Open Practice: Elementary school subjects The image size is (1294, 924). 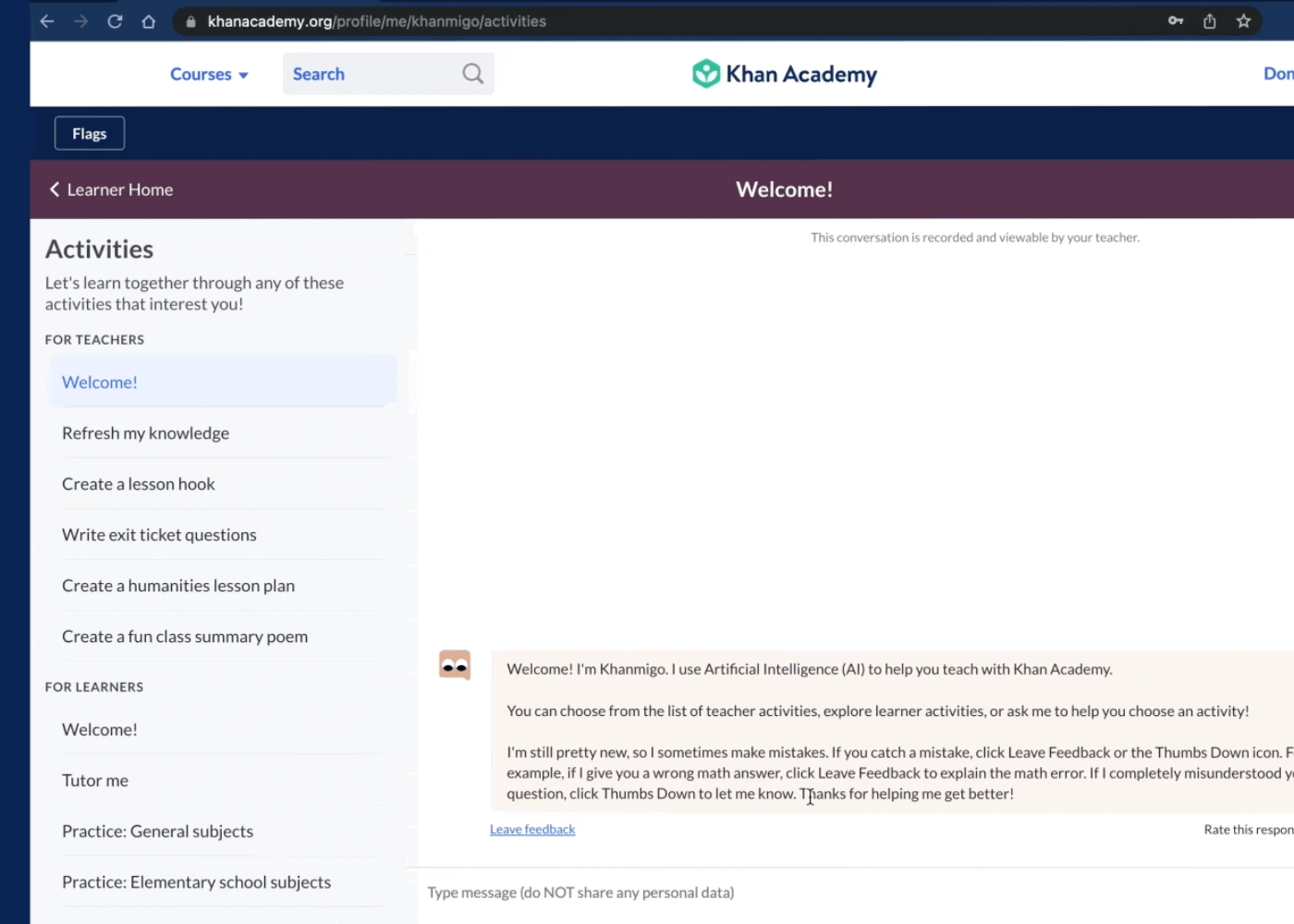[222, 881]
